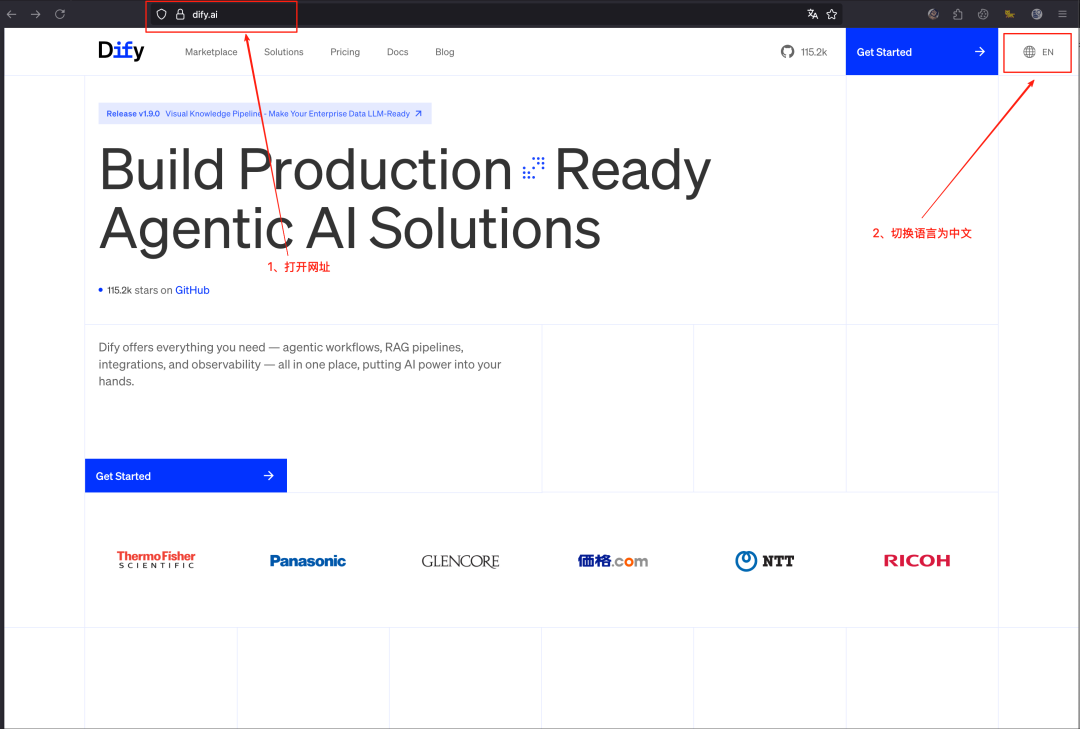This screenshot has height=729, width=1080.
Task: Click the browser forward arrow
Action: pyautogui.click(x=36, y=14)
